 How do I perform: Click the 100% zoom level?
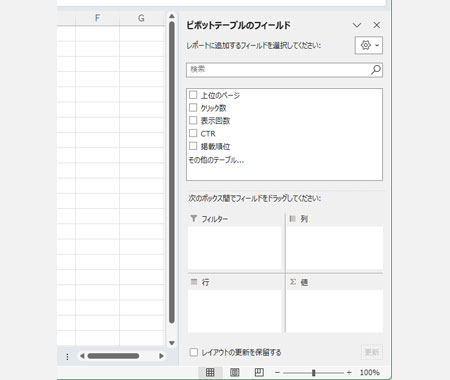click(369, 372)
